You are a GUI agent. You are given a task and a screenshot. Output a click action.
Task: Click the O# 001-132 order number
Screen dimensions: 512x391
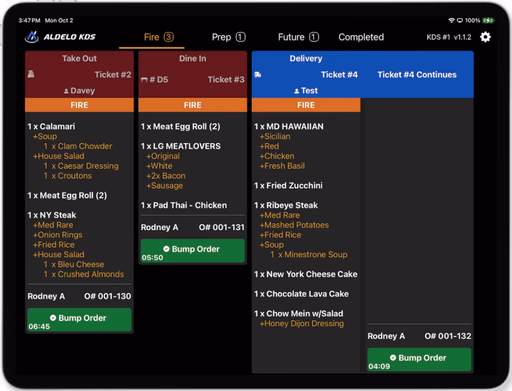(x=448, y=336)
